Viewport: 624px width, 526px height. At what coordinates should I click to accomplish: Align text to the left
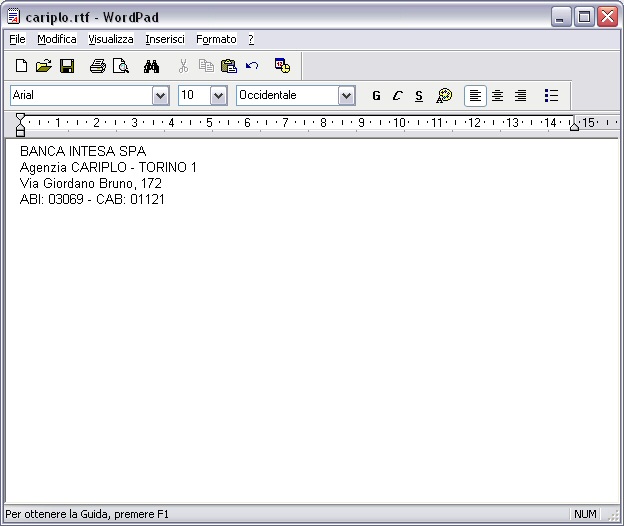pos(475,95)
